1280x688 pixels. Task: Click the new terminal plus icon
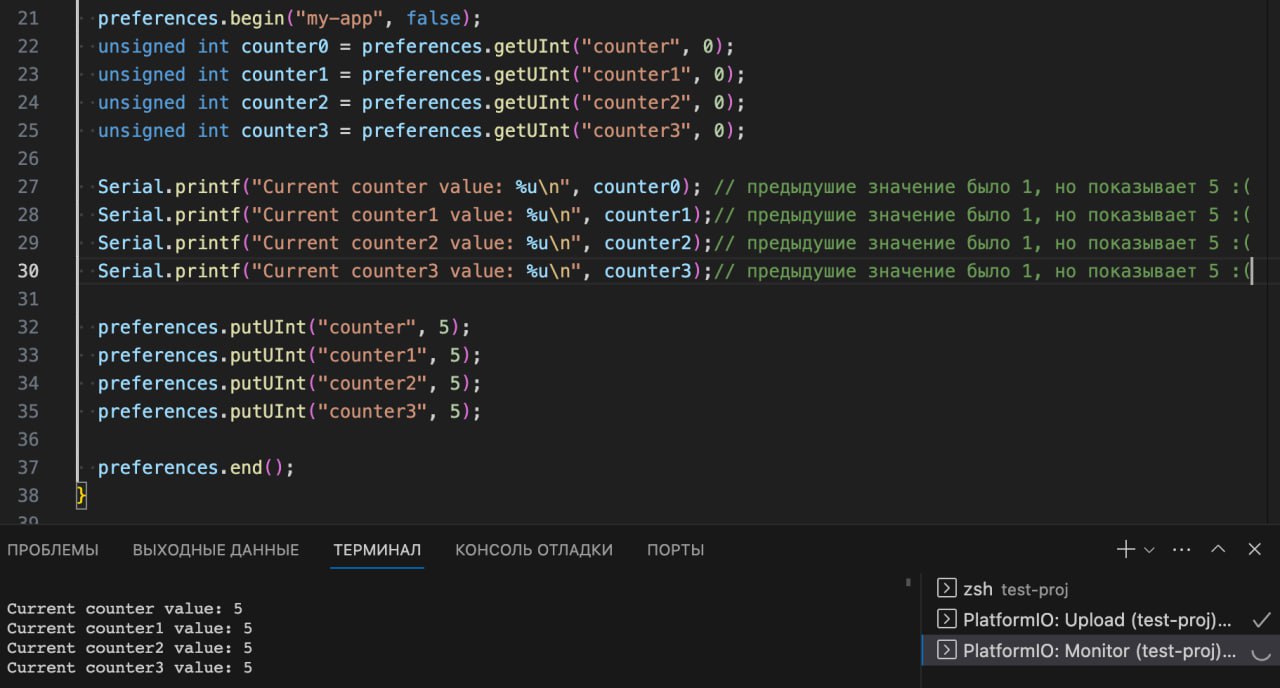pos(1126,549)
